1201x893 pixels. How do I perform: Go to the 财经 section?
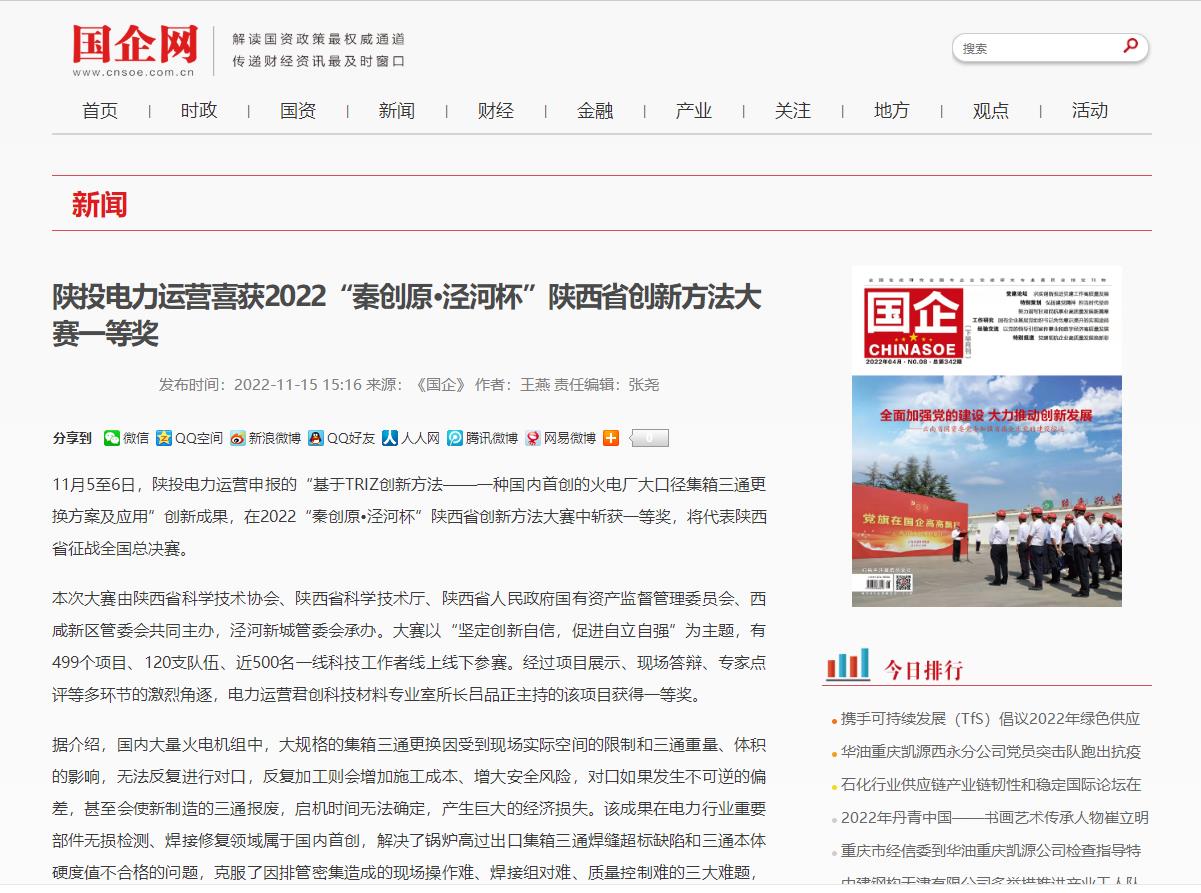[496, 111]
